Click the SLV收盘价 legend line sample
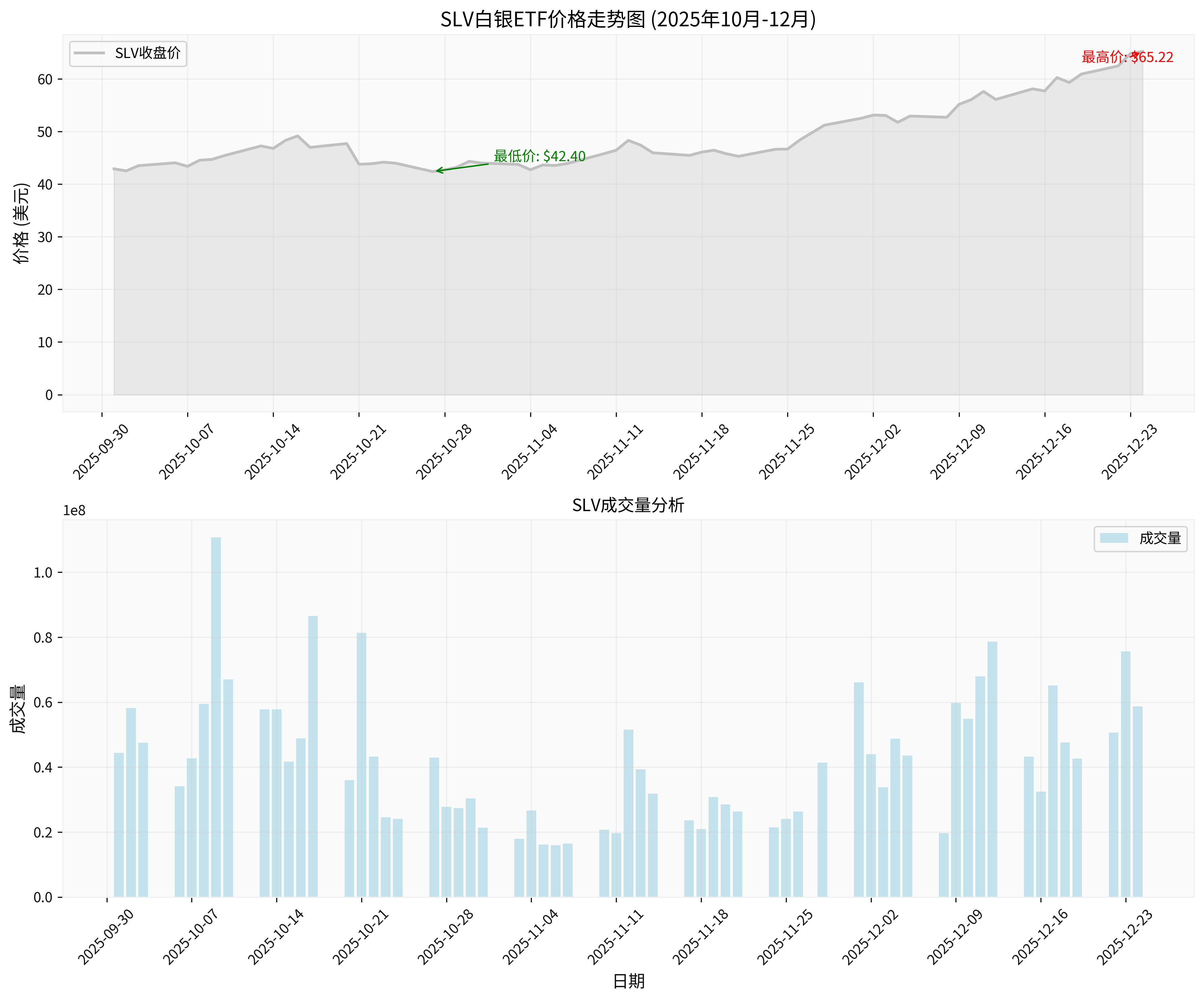The height and width of the screenshot is (1001, 1204). [89, 53]
